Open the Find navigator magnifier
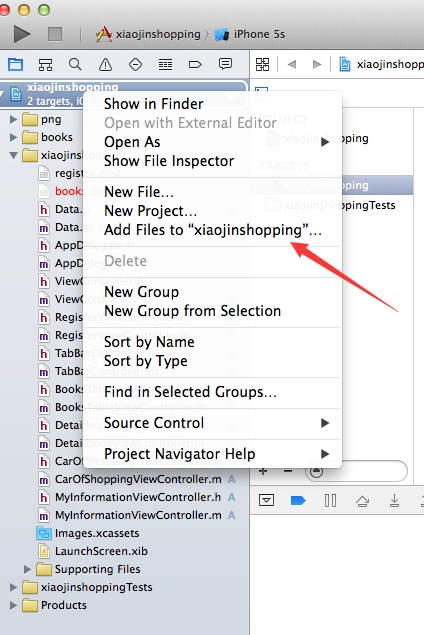The width and height of the screenshot is (424, 635). (x=75, y=64)
